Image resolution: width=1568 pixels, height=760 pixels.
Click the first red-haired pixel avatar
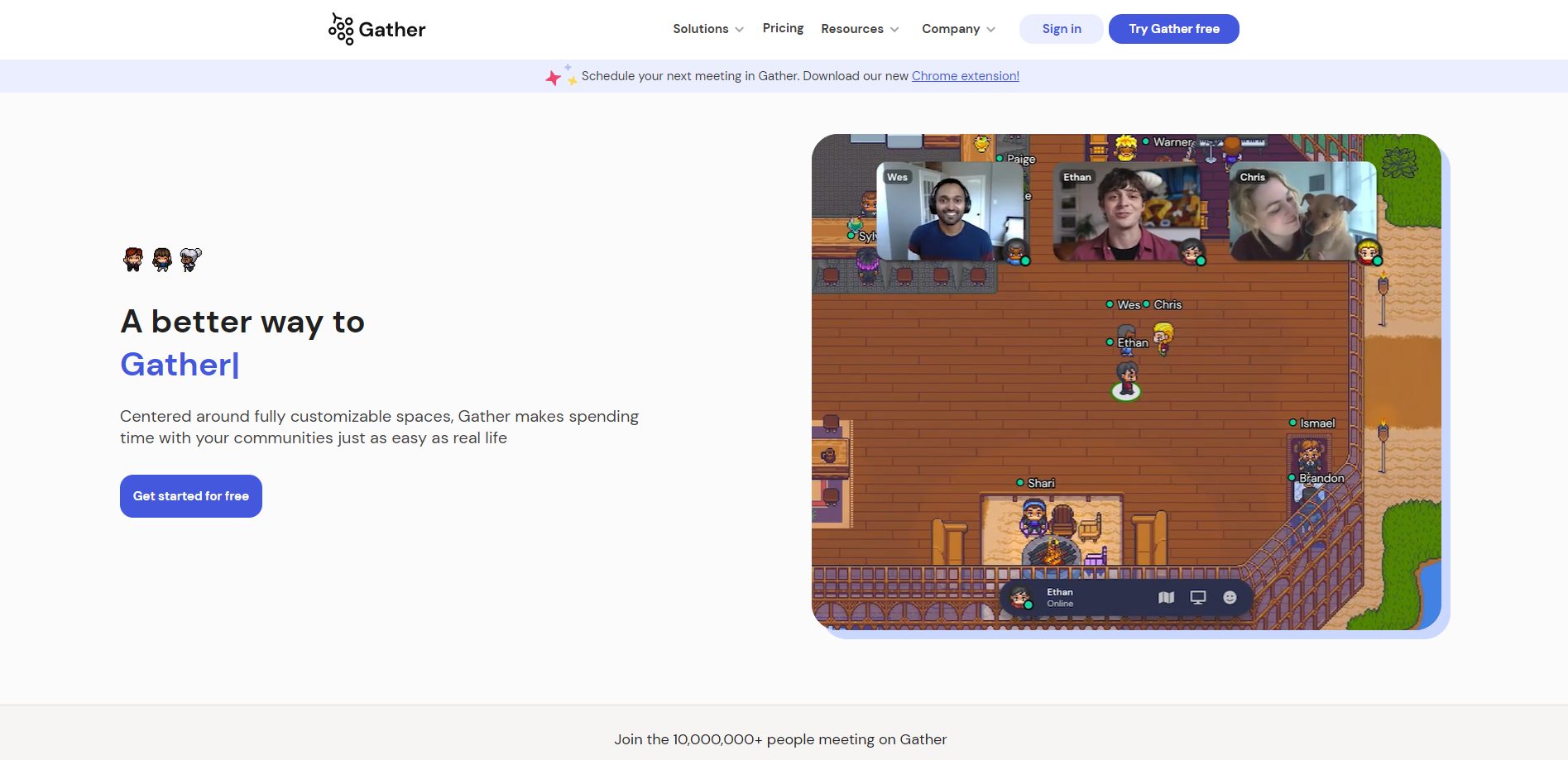(133, 260)
